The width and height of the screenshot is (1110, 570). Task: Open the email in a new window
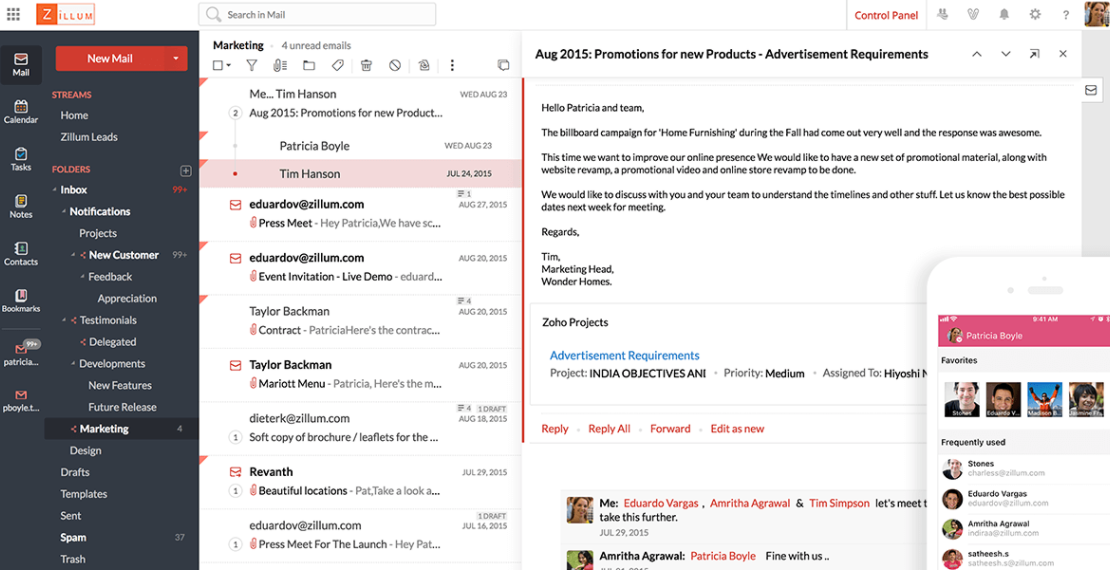tap(1034, 54)
